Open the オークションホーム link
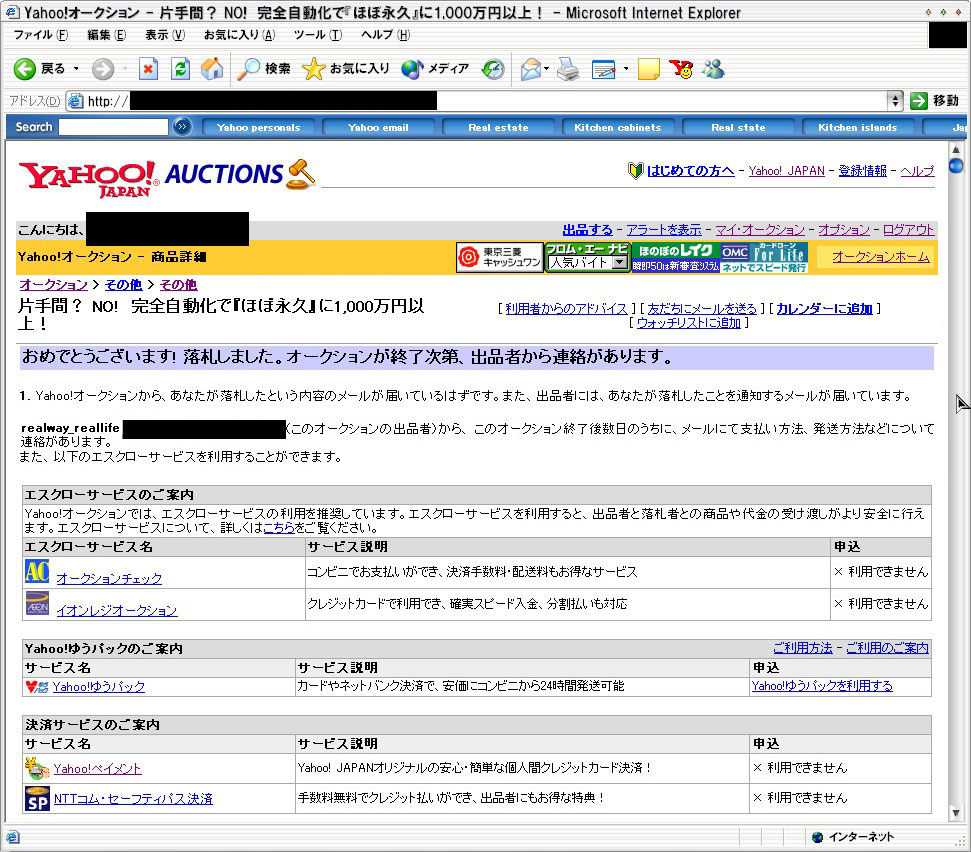The width and height of the screenshot is (971, 852). [881, 256]
